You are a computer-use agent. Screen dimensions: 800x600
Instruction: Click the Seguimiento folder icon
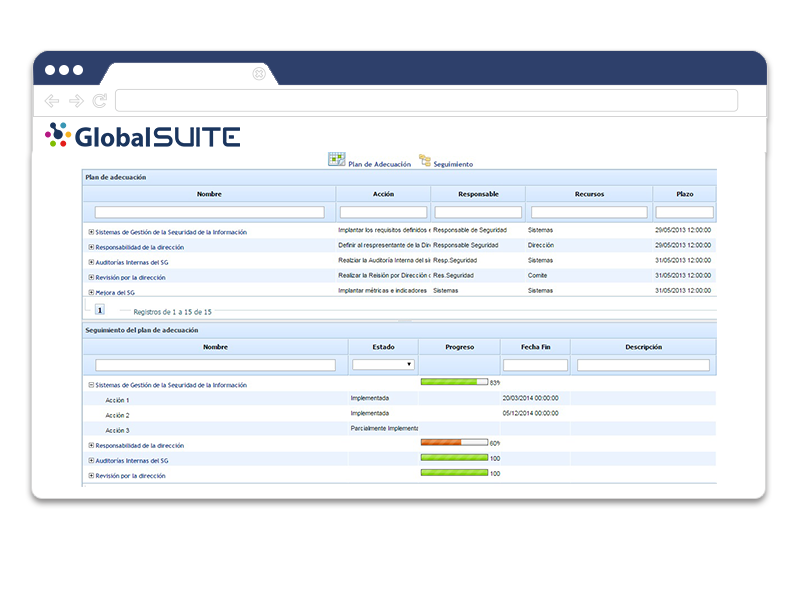pyautogui.click(x=425, y=158)
